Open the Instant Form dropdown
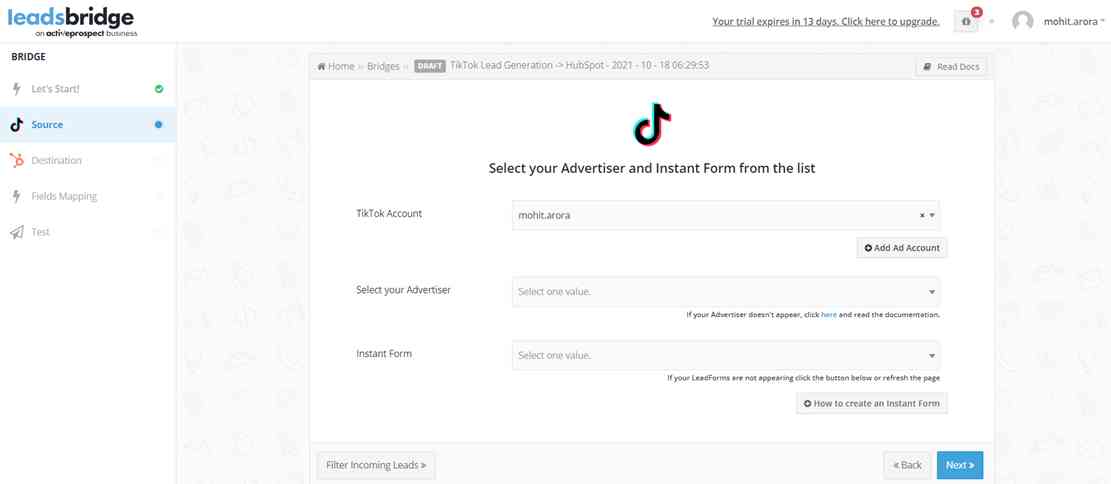Image resolution: width=1111 pixels, height=484 pixels. click(x=725, y=355)
